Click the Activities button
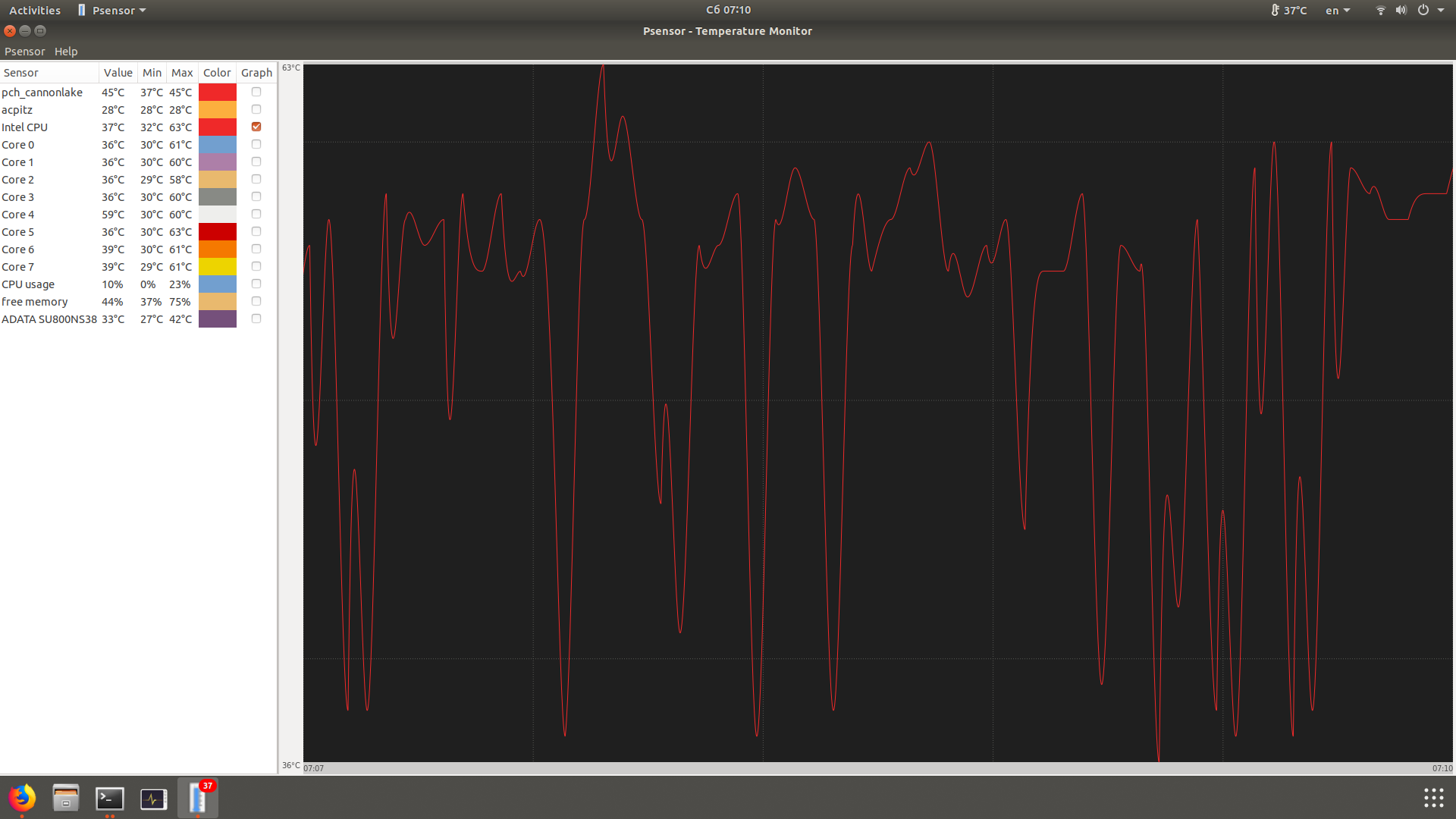 (35, 11)
